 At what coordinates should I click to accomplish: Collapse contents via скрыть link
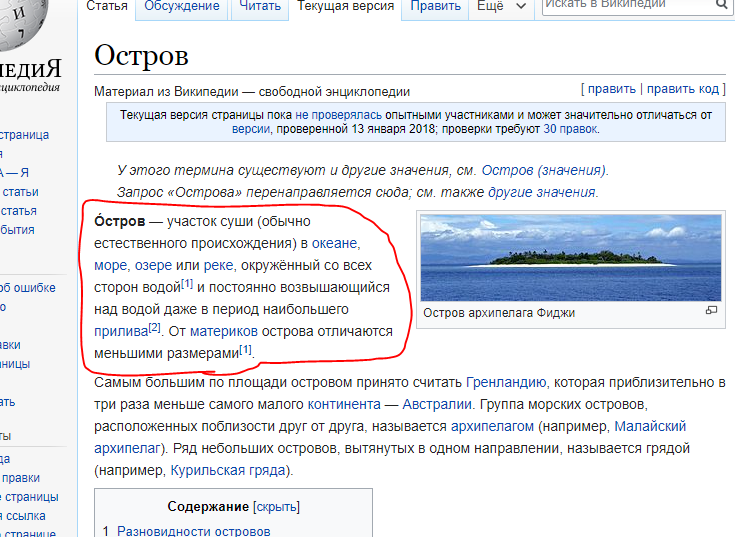click(277, 507)
